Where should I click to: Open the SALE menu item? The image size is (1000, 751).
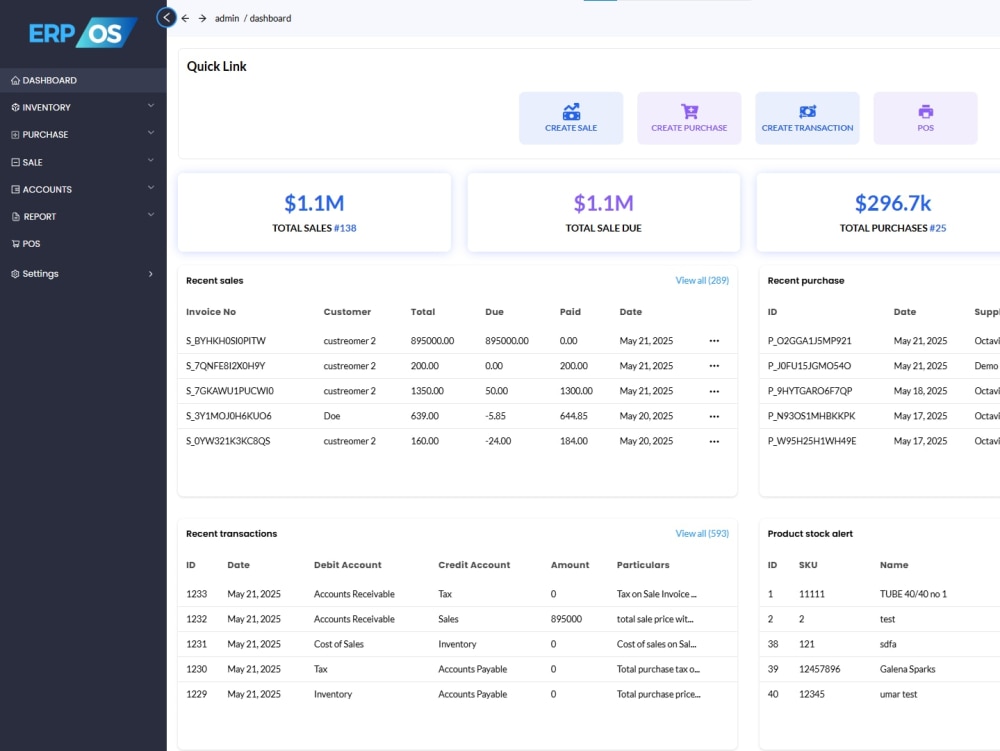[x=83, y=162]
